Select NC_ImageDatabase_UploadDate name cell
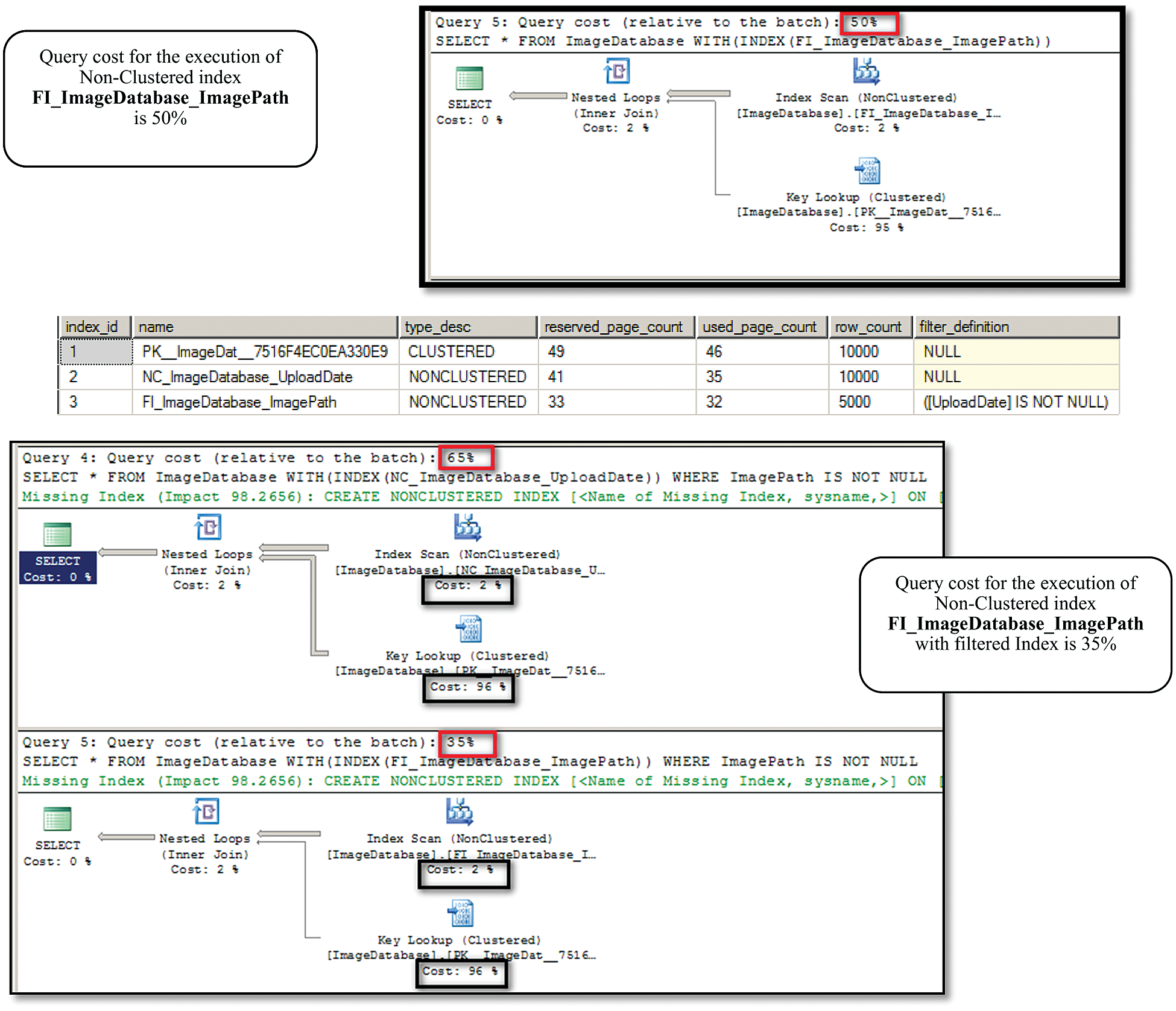 [x=247, y=377]
